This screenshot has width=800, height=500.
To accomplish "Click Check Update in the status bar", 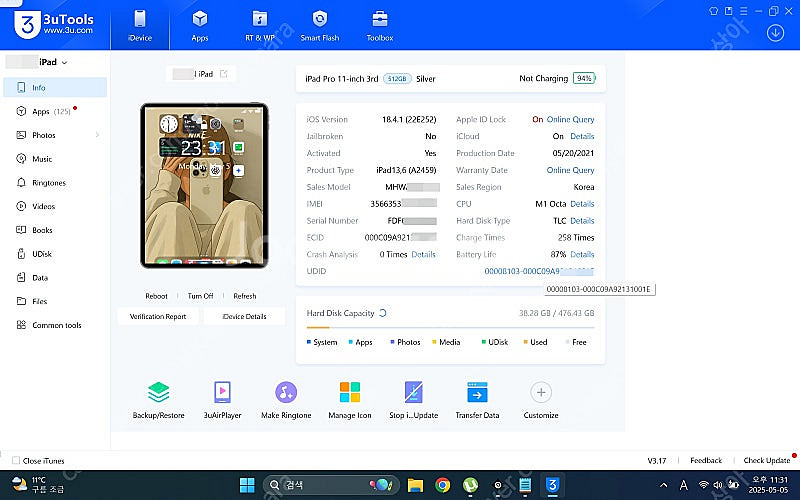I will tap(767, 460).
